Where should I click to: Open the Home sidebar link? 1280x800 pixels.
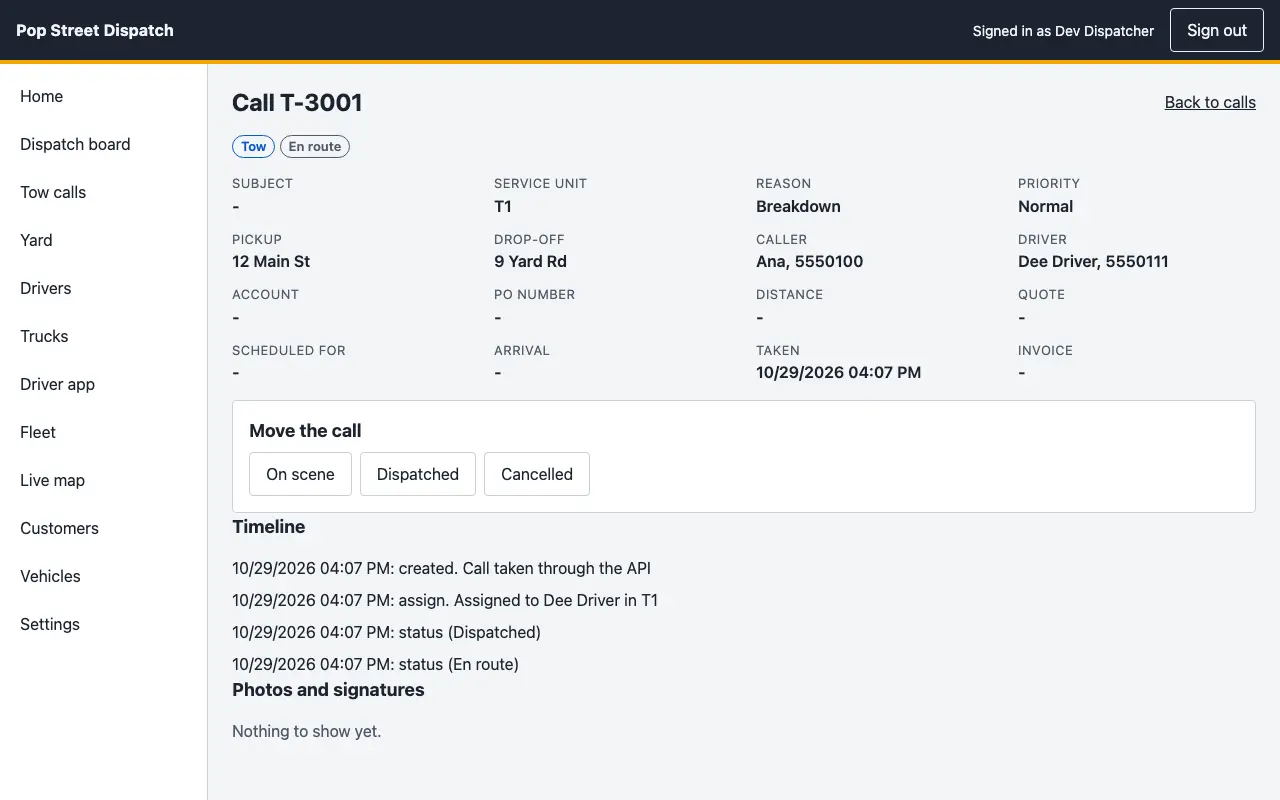coord(42,96)
